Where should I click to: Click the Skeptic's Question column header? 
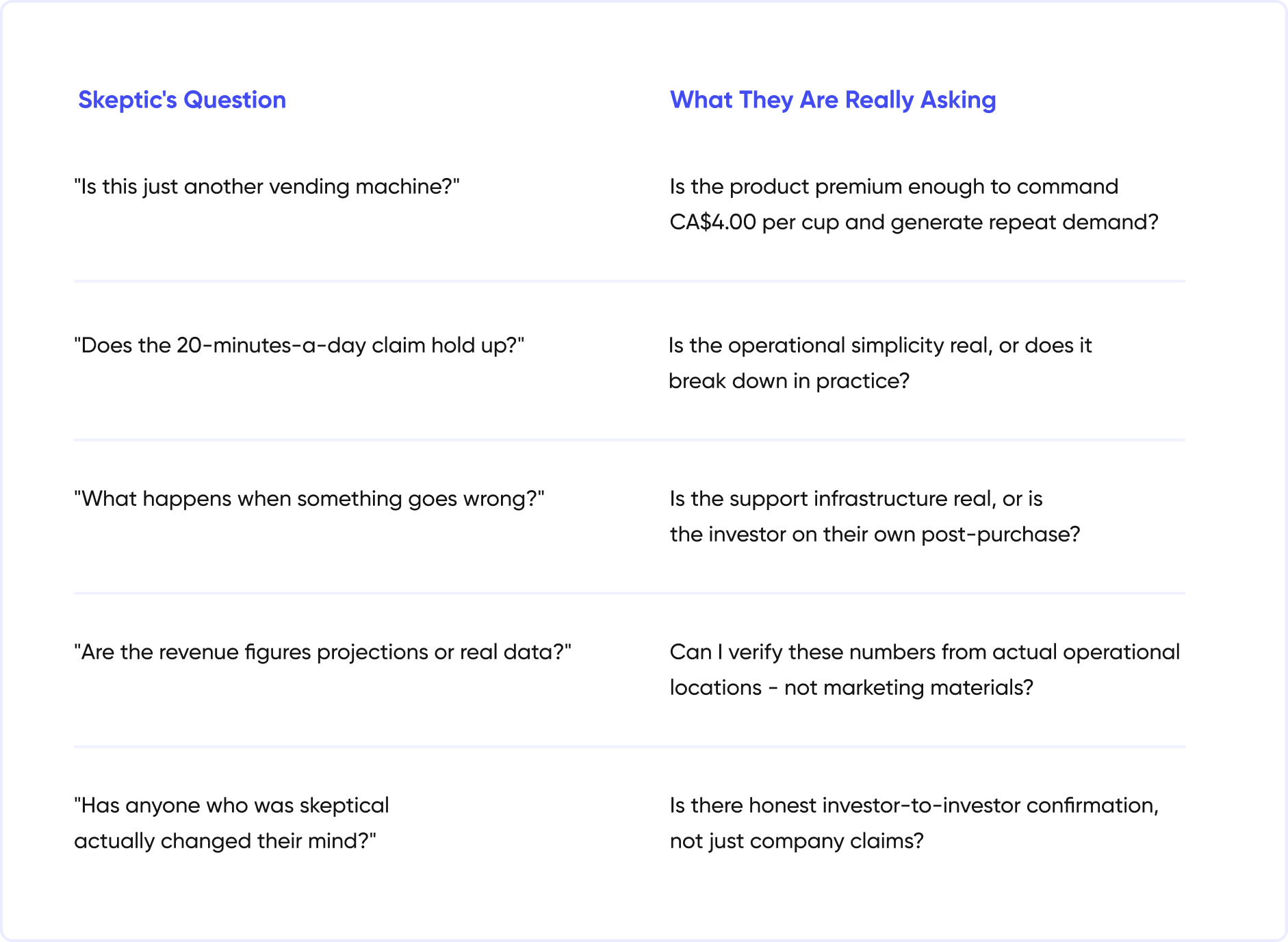click(x=182, y=100)
